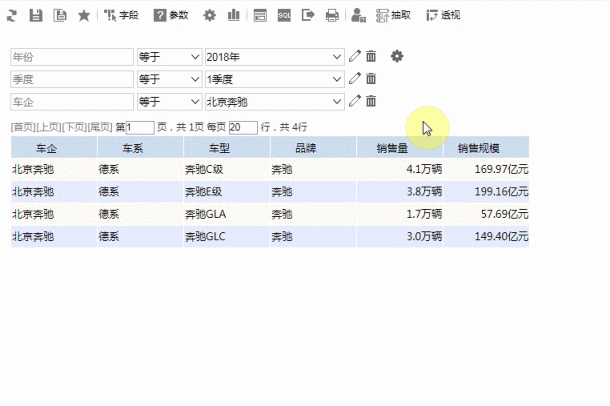
Task: Delete the 年份 filter row
Action: (x=371, y=56)
